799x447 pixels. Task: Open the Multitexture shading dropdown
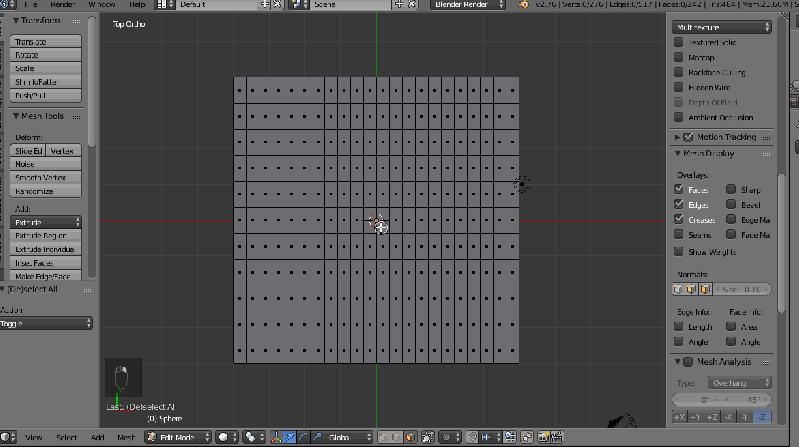coord(722,27)
